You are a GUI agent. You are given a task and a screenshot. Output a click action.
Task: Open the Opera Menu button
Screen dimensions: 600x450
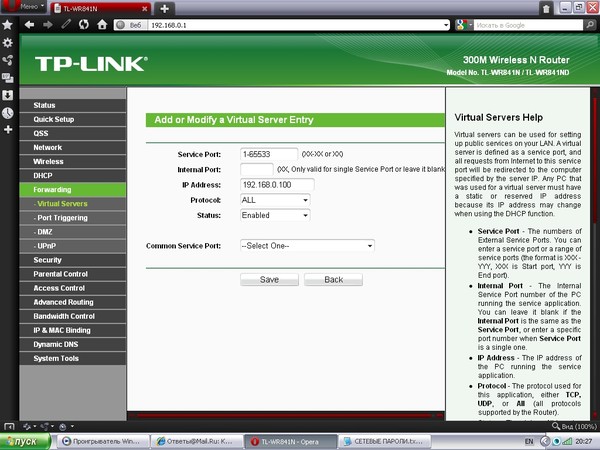click(24, 7)
